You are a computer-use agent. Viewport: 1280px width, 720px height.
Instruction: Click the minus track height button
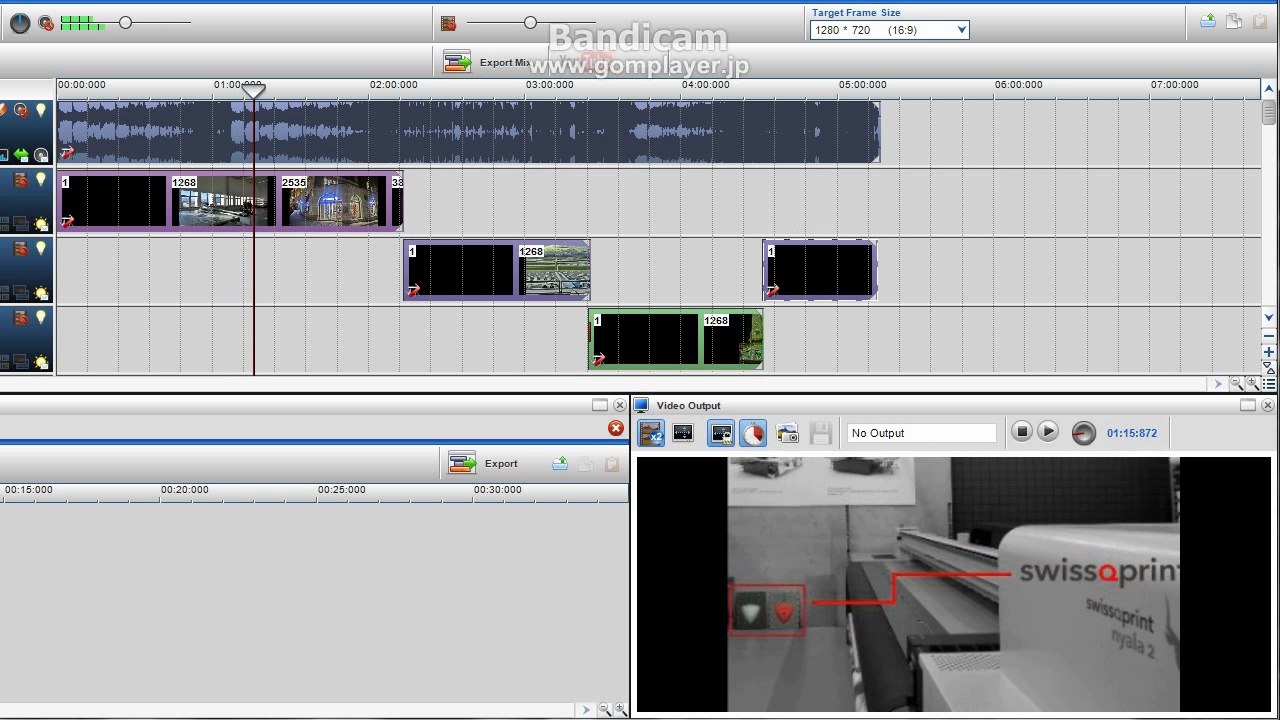coord(1269,335)
